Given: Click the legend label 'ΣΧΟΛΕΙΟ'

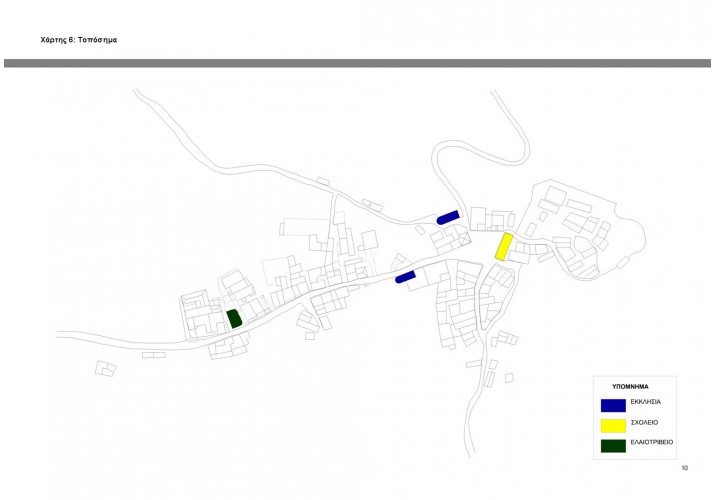Looking at the screenshot, I should pos(644,423).
